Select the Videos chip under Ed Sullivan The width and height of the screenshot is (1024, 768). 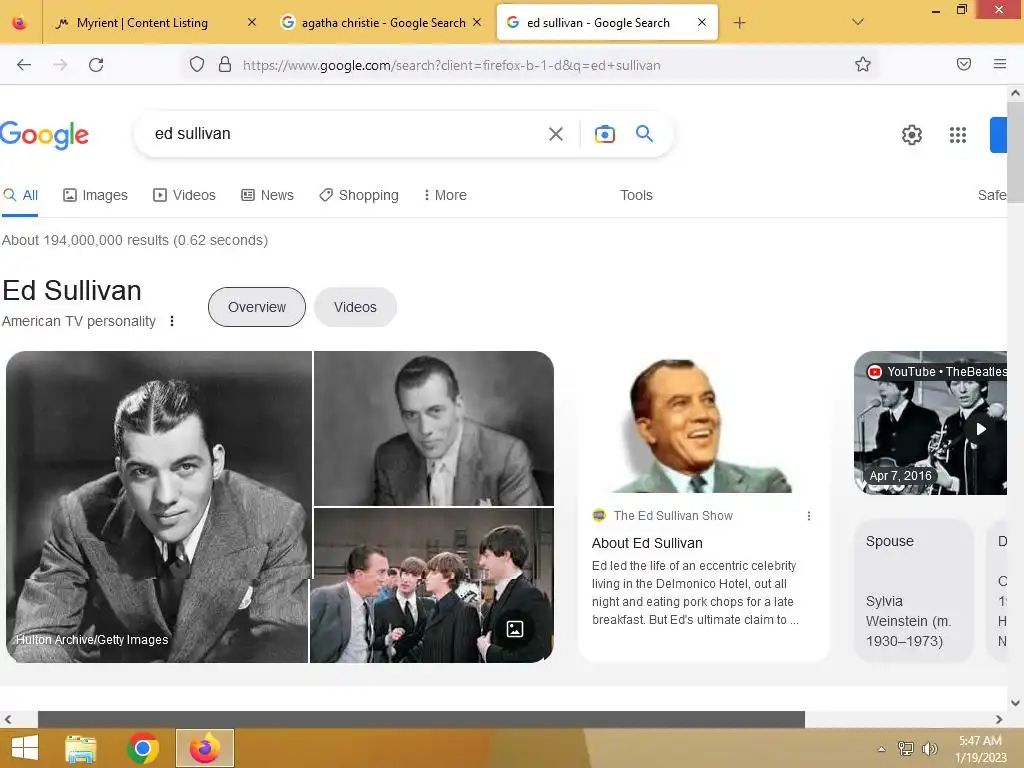(355, 307)
